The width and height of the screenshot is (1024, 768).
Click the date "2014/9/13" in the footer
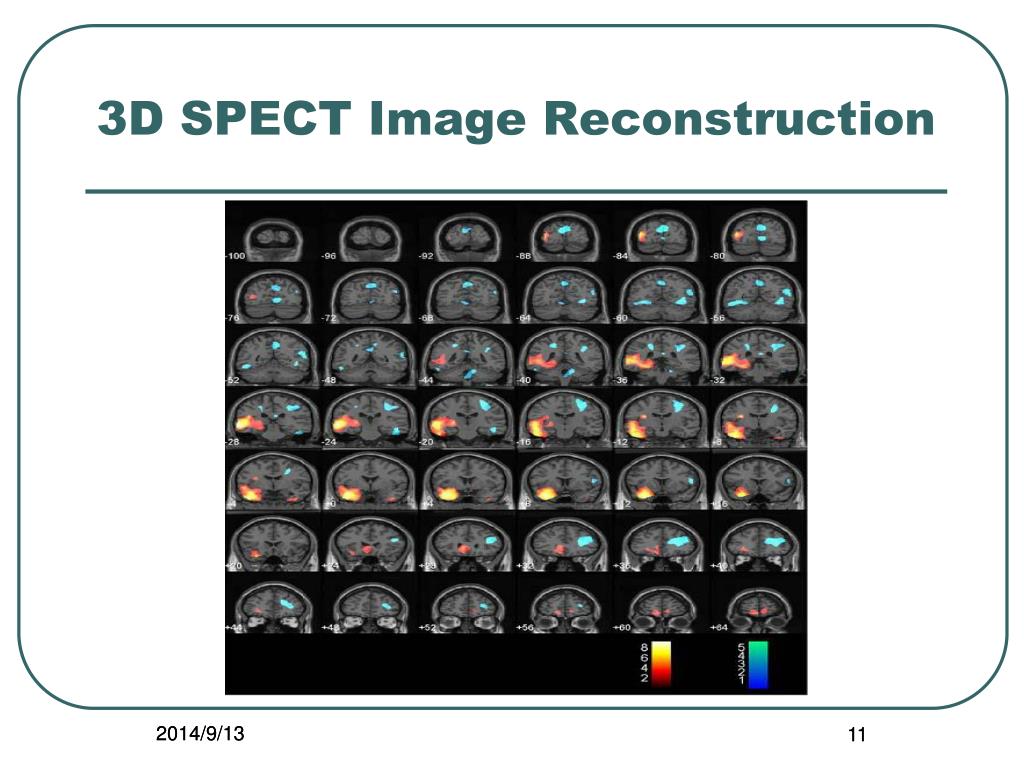pos(200,733)
